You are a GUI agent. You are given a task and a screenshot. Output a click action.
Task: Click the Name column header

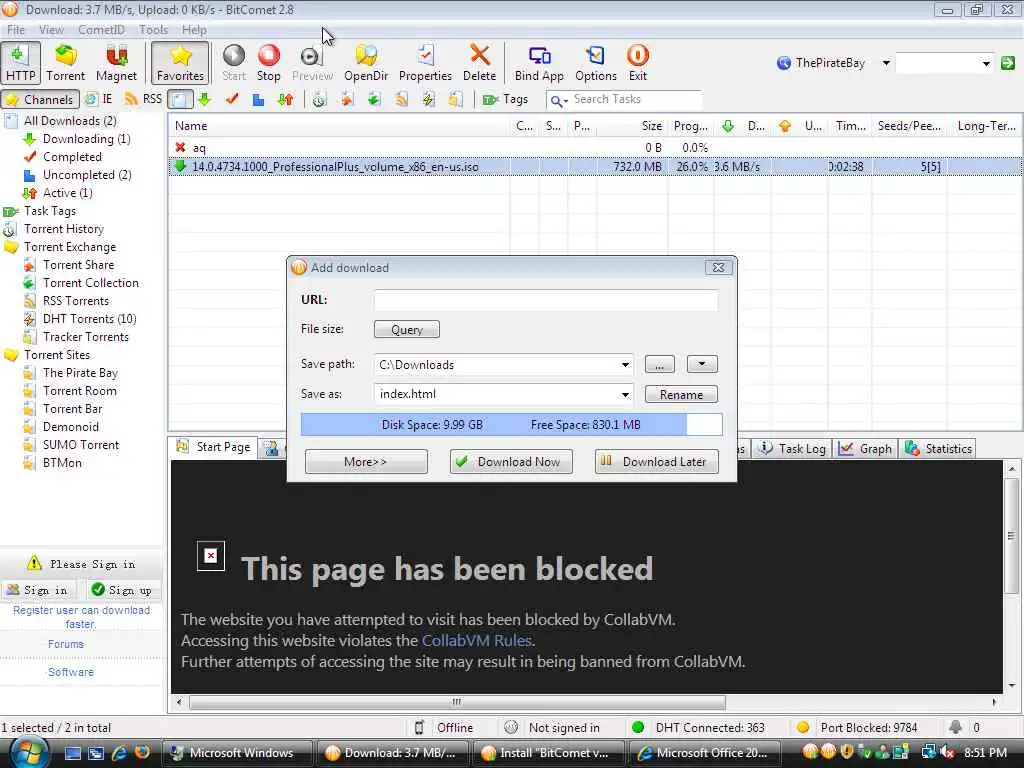click(x=339, y=126)
